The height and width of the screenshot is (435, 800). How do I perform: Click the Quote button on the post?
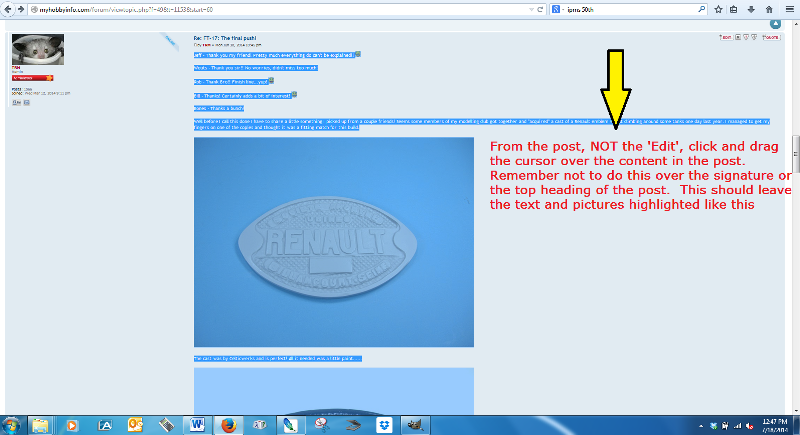tap(770, 37)
